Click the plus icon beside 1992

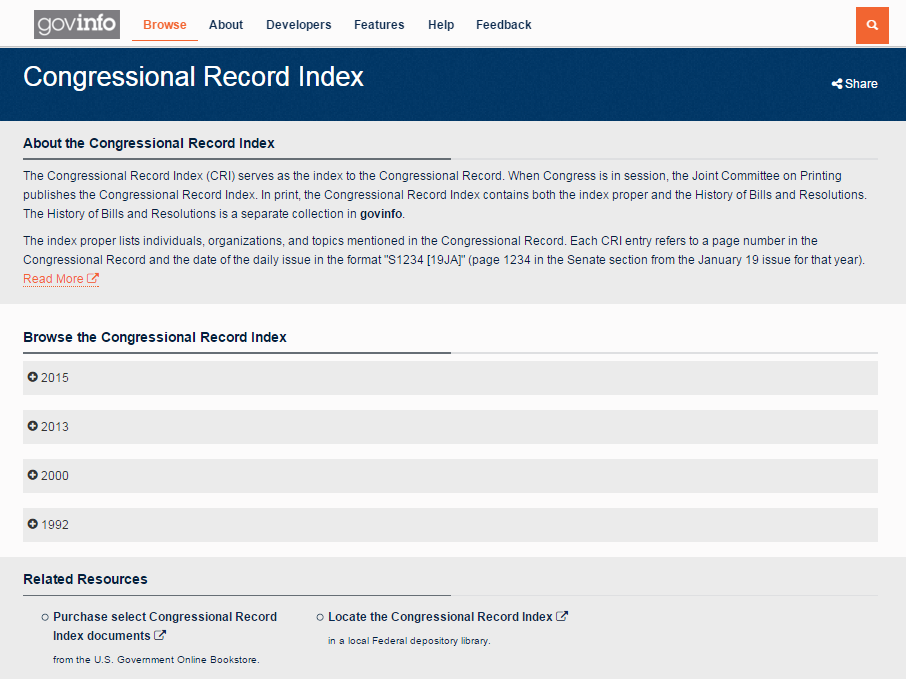[31, 524]
